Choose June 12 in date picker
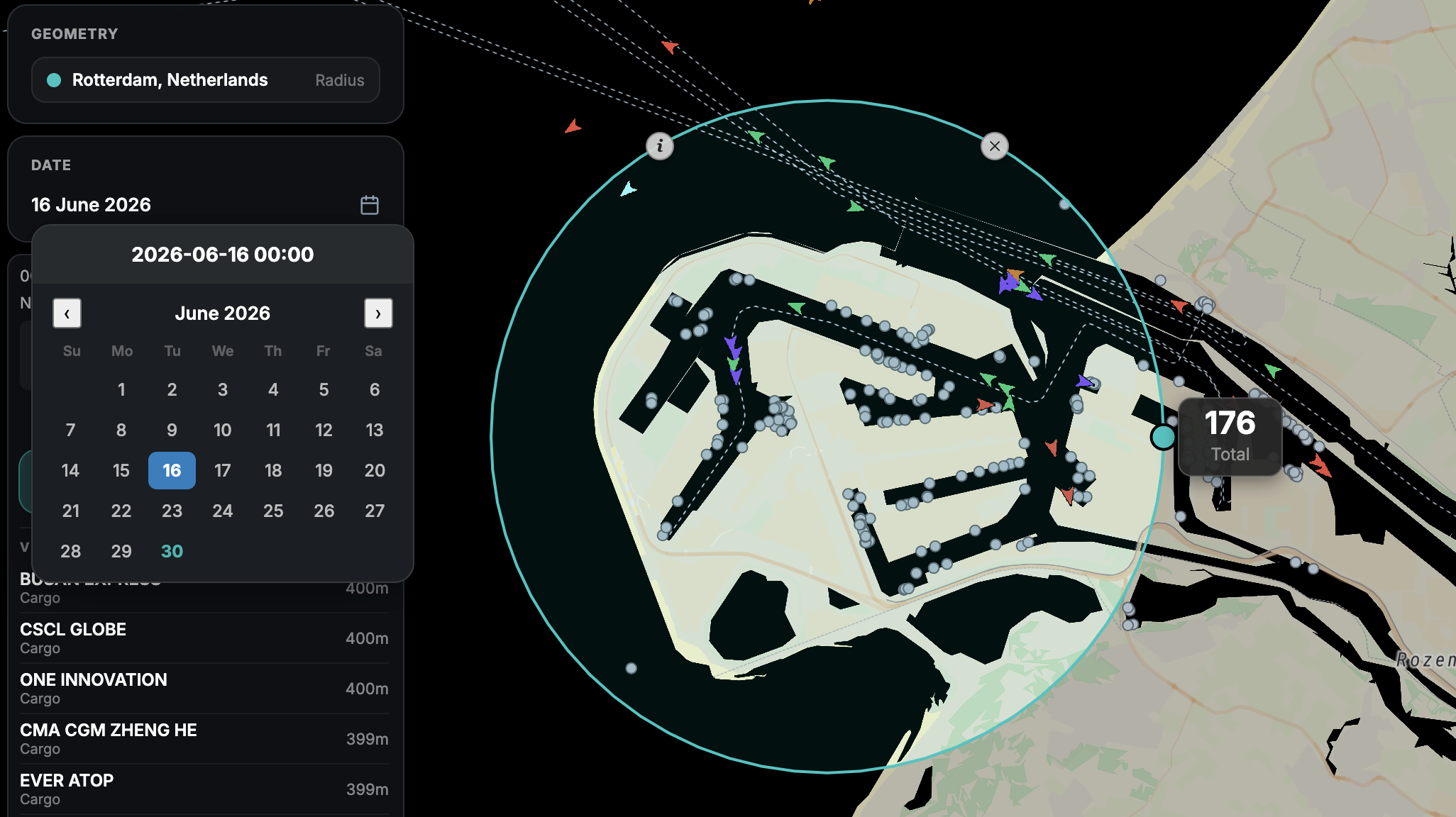The height and width of the screenshot is (817, 1456). [324, 430]
